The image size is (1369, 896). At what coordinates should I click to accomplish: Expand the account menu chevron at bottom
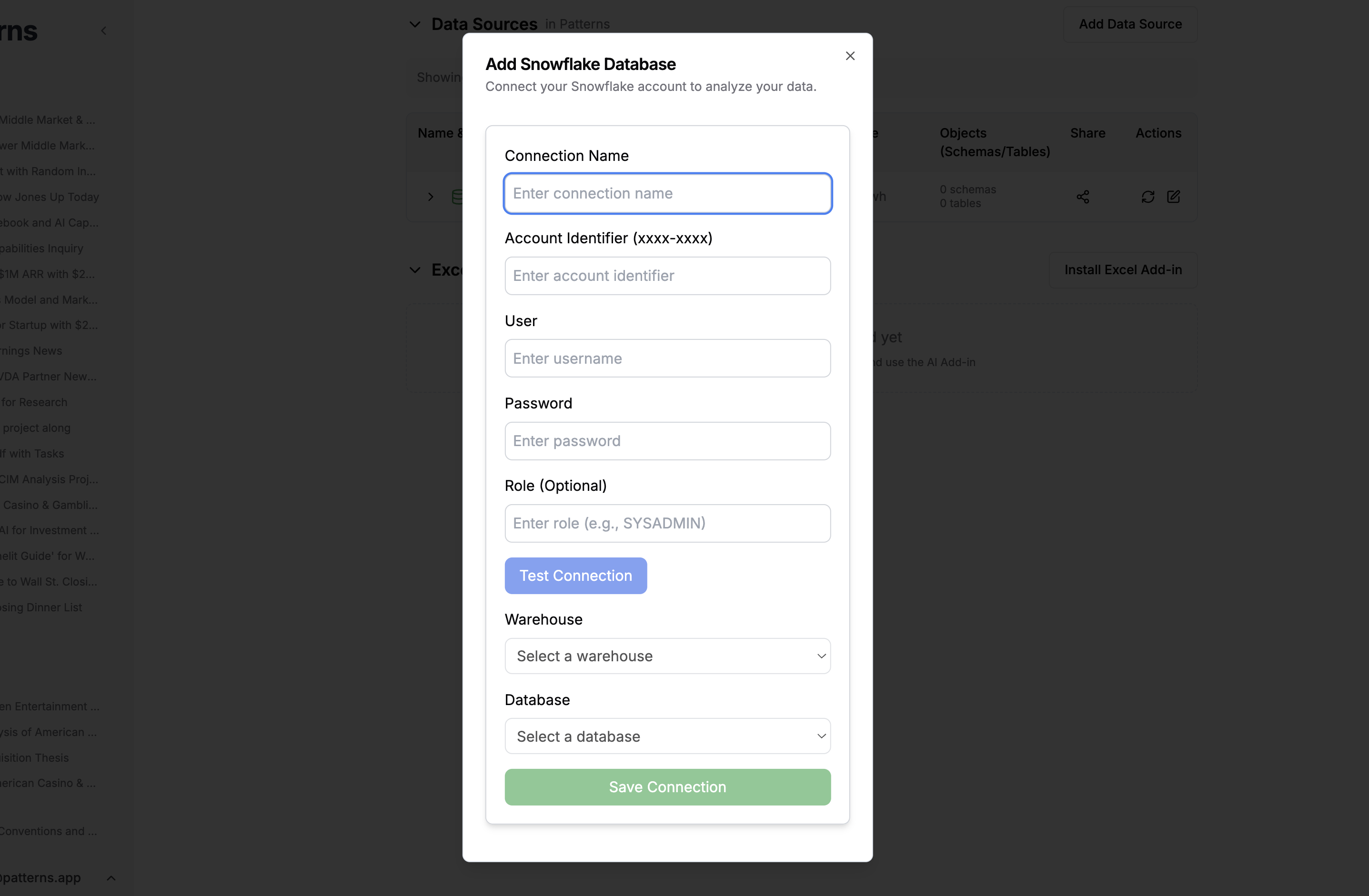tap(111, 877)
